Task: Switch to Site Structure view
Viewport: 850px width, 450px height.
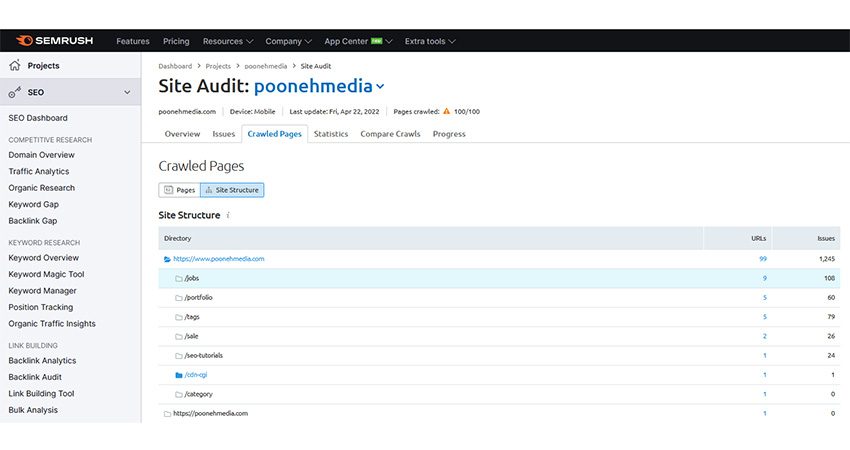Action: [x=232, y=190]
